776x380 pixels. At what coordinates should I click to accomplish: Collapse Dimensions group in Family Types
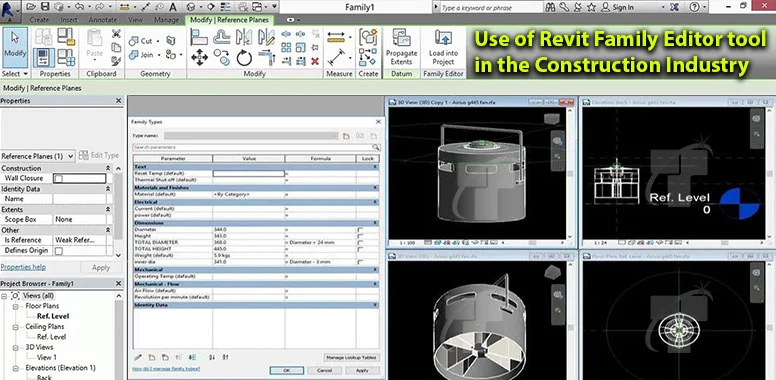pyautogui.click(x=375, y=223)
